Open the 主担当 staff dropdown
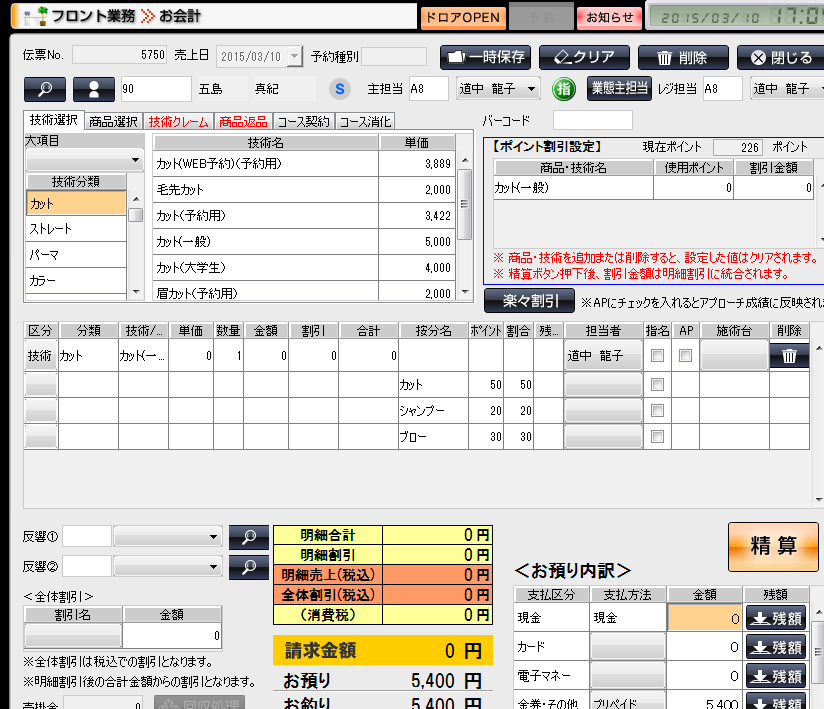 tap(531, 89)
